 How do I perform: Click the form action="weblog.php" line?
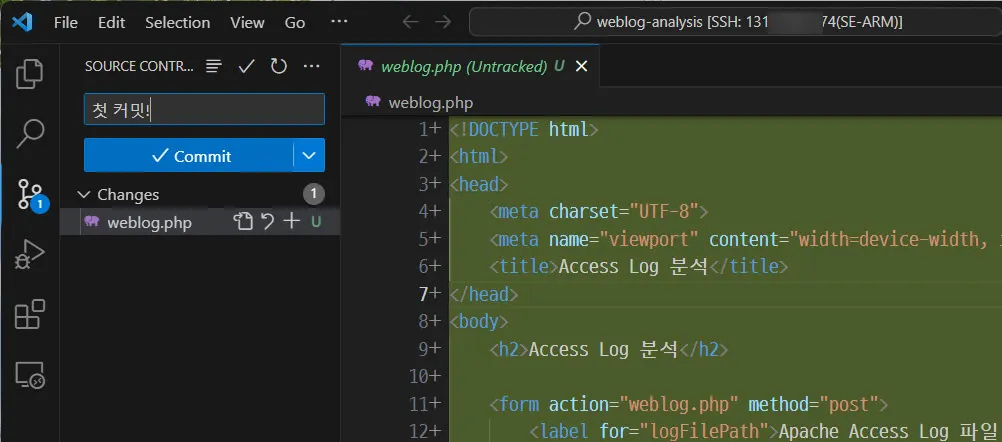point(690,404)
